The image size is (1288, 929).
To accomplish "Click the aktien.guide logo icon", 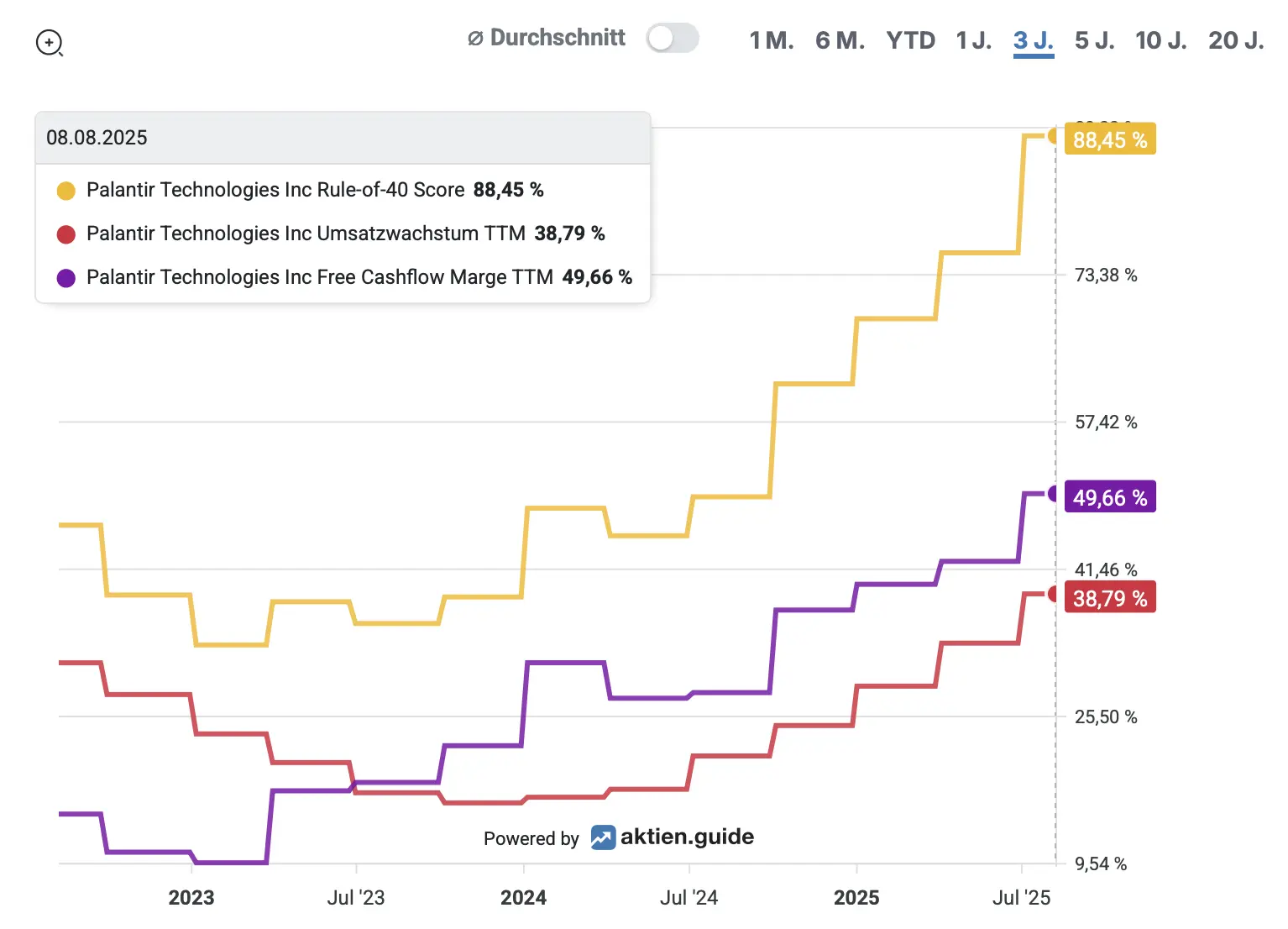I will click(x=603, y=837).
